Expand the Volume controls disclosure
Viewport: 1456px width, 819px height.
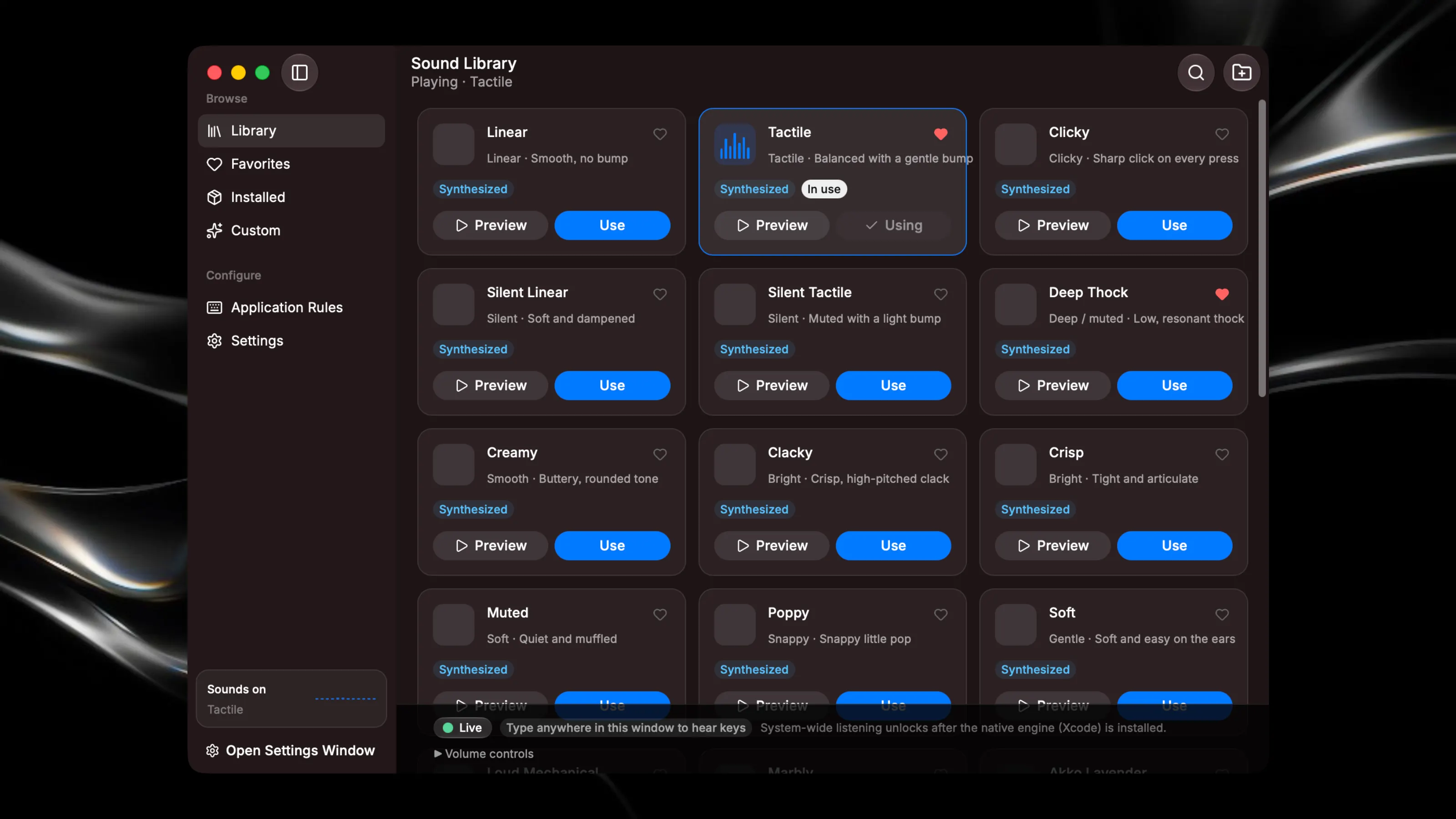484,753
